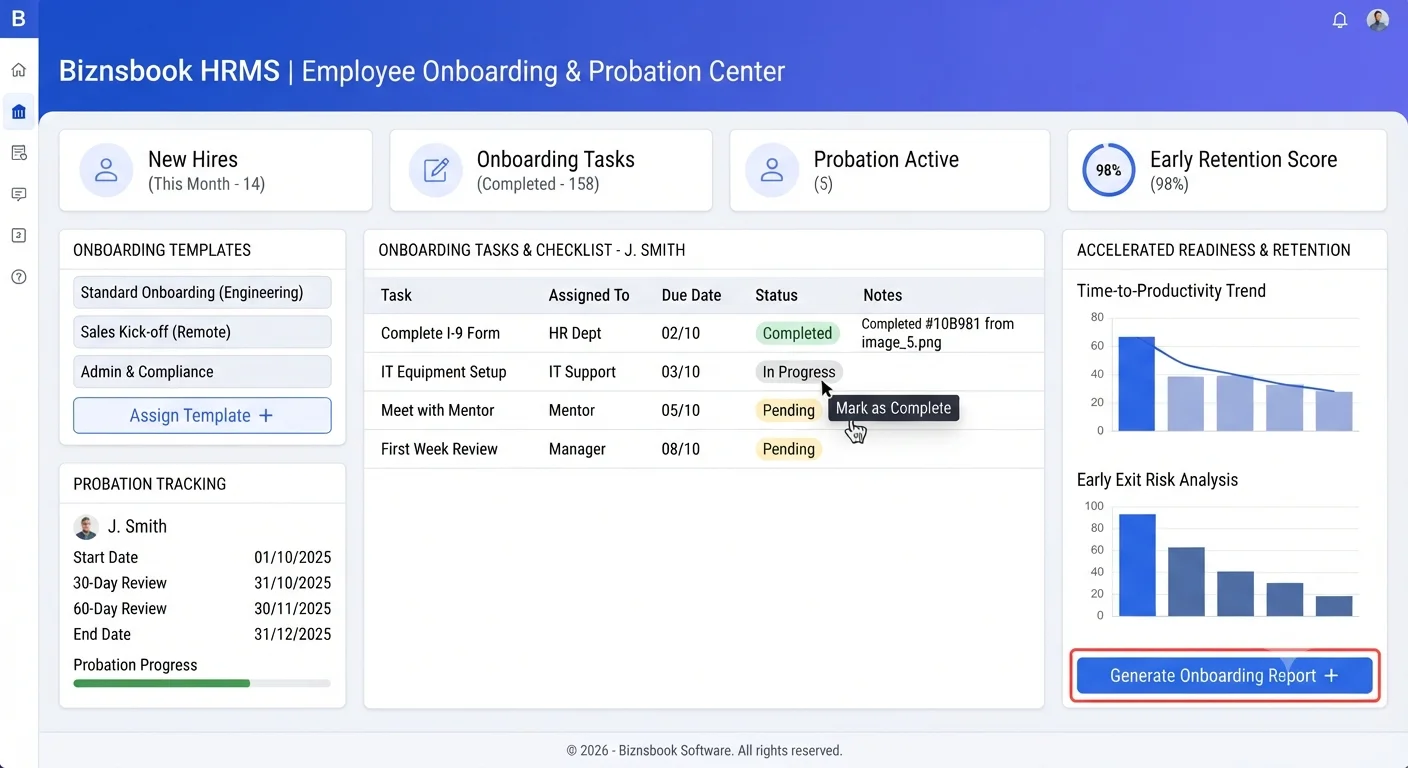Click the Onboarding Tasks pencil icon
Image resolution: width=1408 pixels, height=768 pixels.
(436, 170)
